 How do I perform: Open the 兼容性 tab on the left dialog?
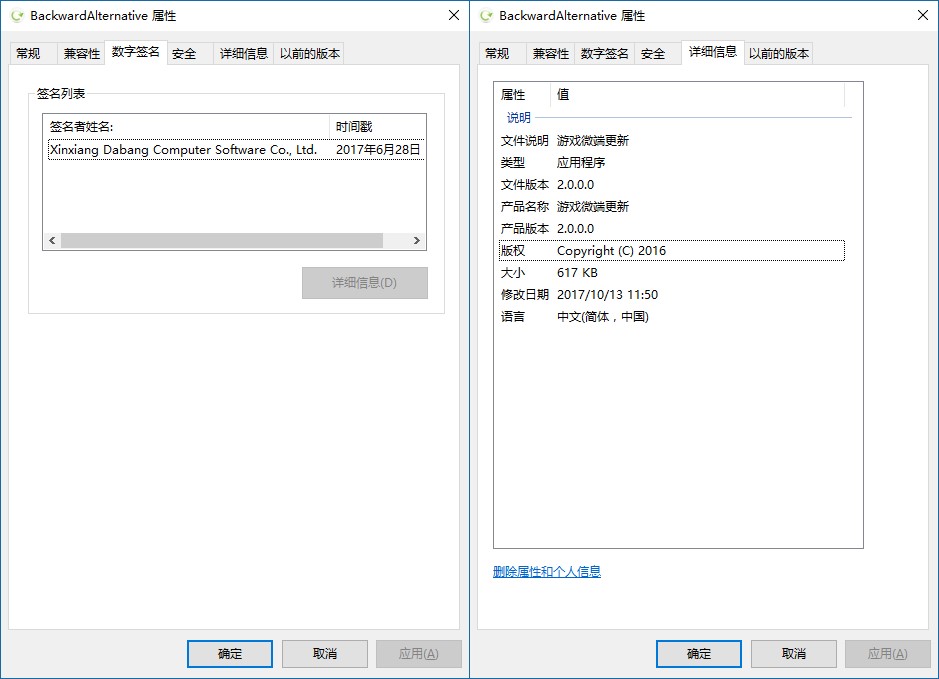(x=83, y=53)
